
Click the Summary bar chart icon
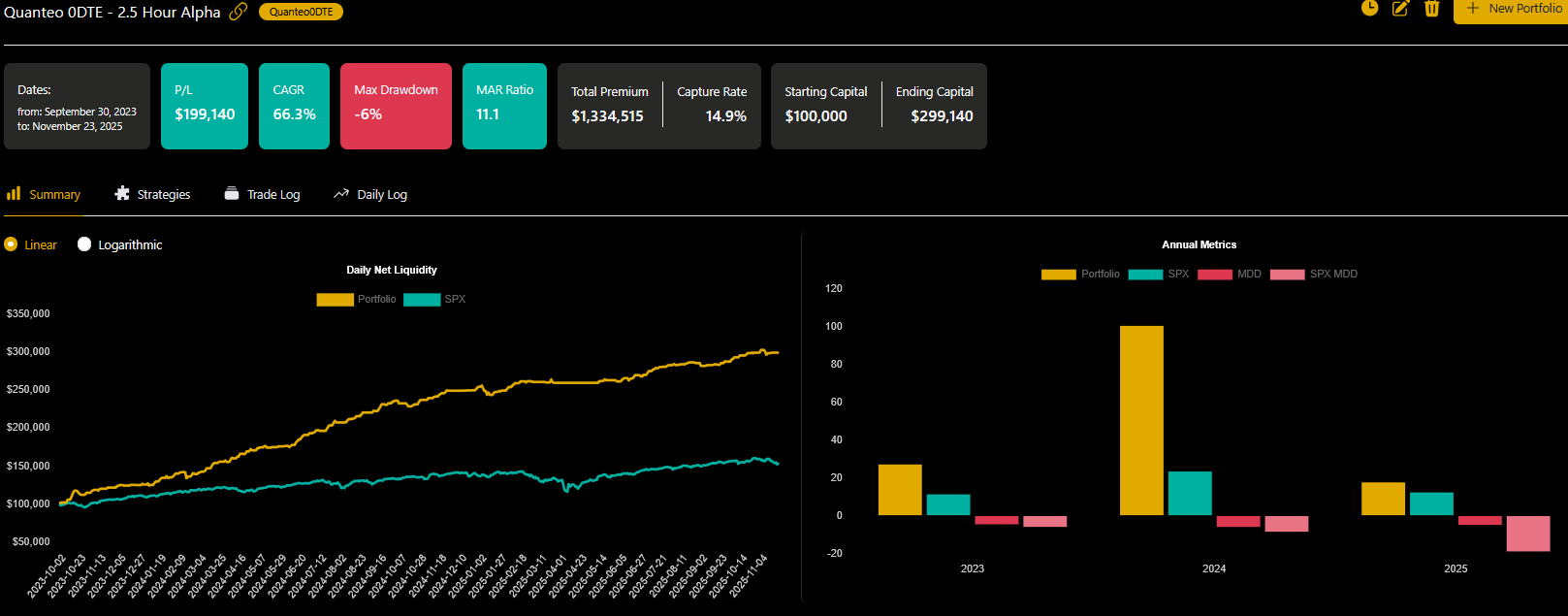(14, 194)
